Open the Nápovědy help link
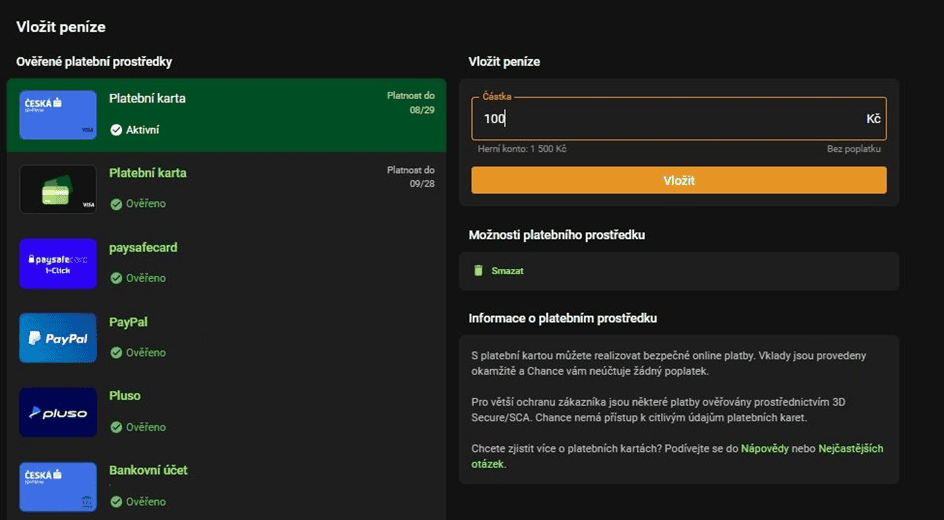944x520 pixels. click(765, 448)
